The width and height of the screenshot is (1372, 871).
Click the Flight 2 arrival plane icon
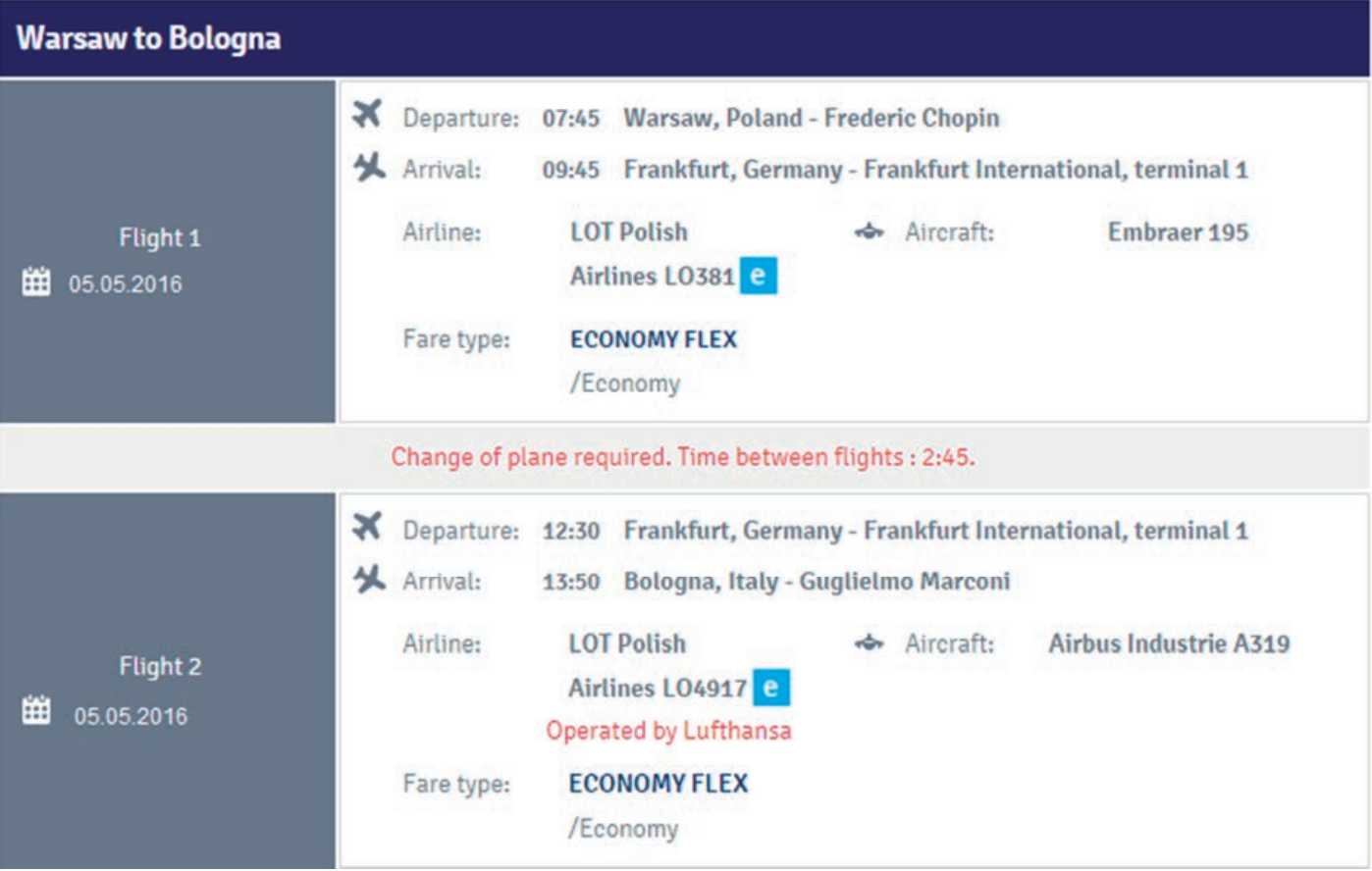369,579
